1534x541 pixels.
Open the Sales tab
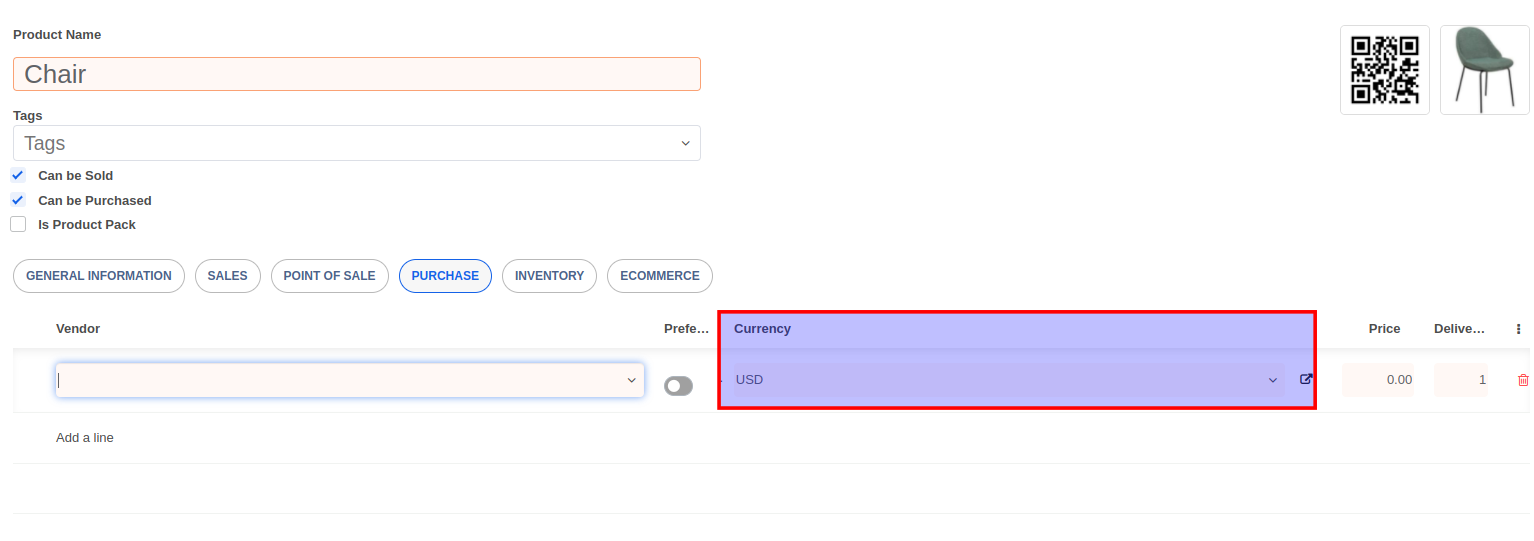tap(227, 276)
